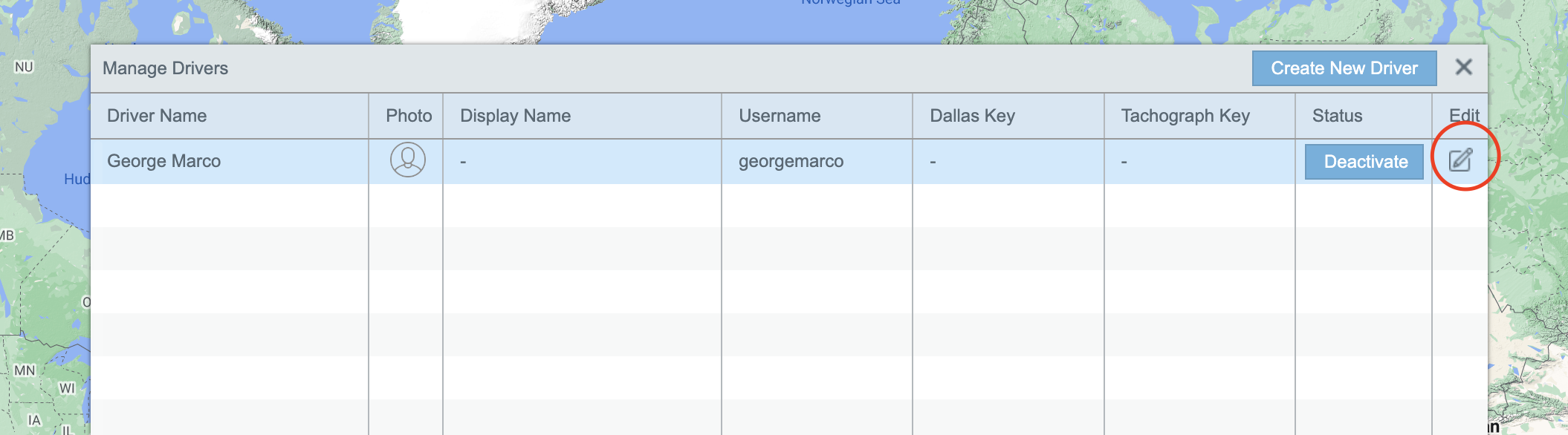The width and height of the screenshot is (1568, 435).
Task: Click the Status column header
Action: click(x=1337, y=116)
